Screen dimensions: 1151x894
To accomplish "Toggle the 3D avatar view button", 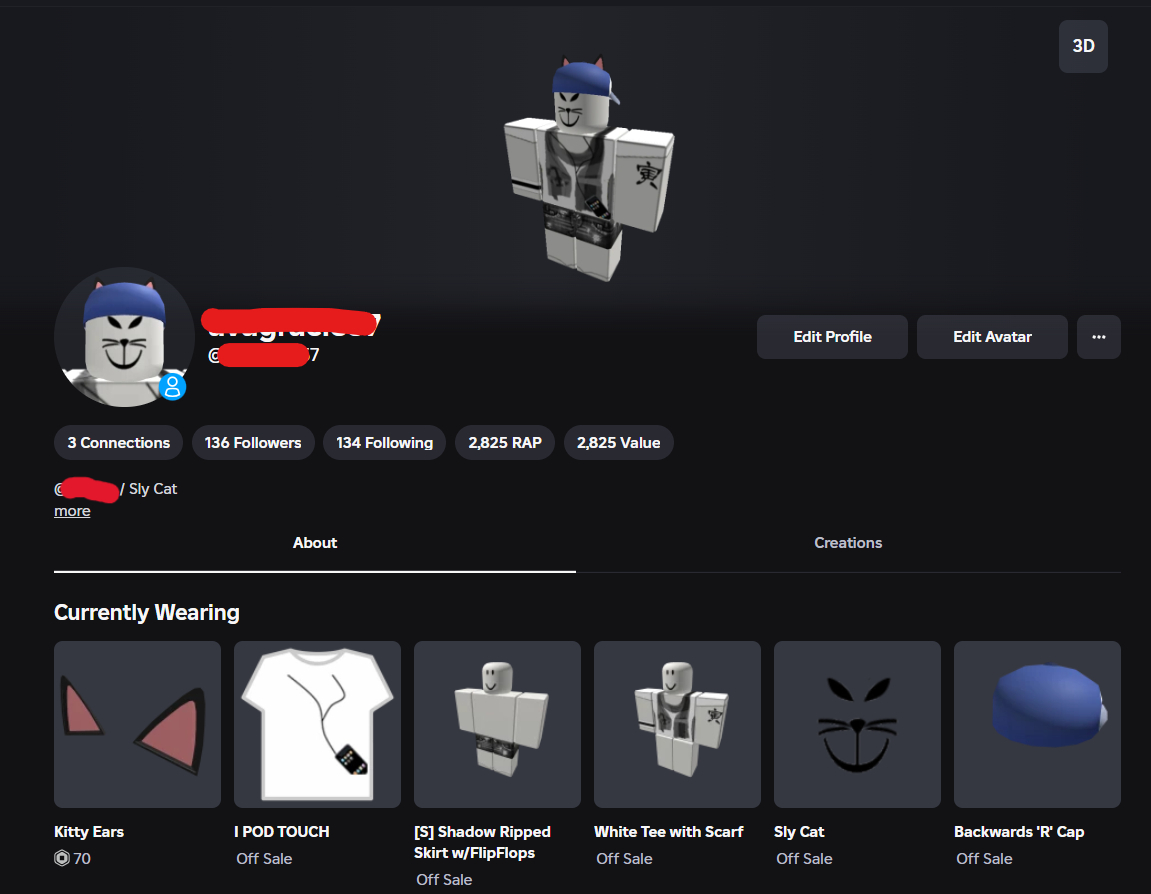I will coord(1083,46).
